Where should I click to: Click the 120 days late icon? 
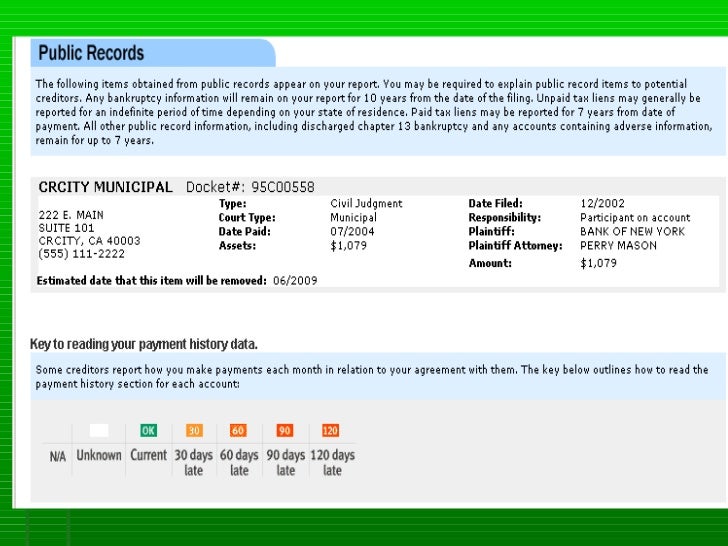(x=330, y=430)
